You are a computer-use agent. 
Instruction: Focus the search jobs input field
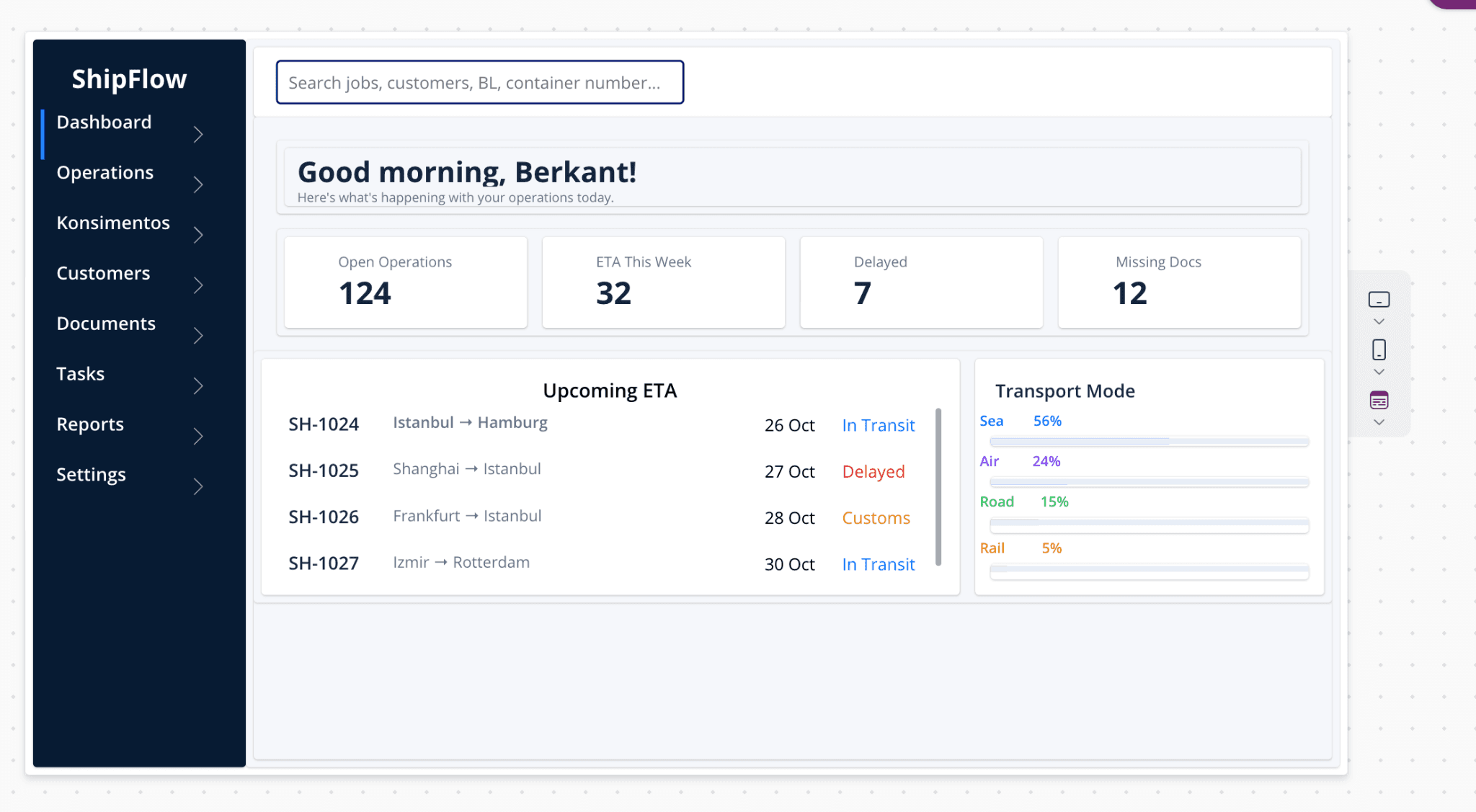pyautogui.click(x=480, y=82)
